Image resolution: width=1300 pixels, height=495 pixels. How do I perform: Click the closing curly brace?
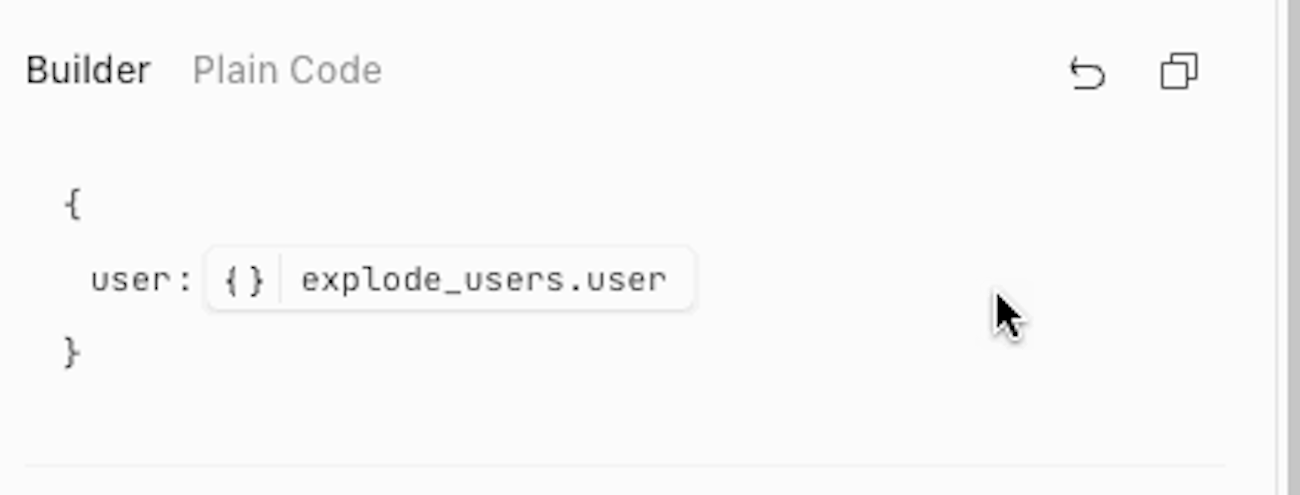pos(72,353)
